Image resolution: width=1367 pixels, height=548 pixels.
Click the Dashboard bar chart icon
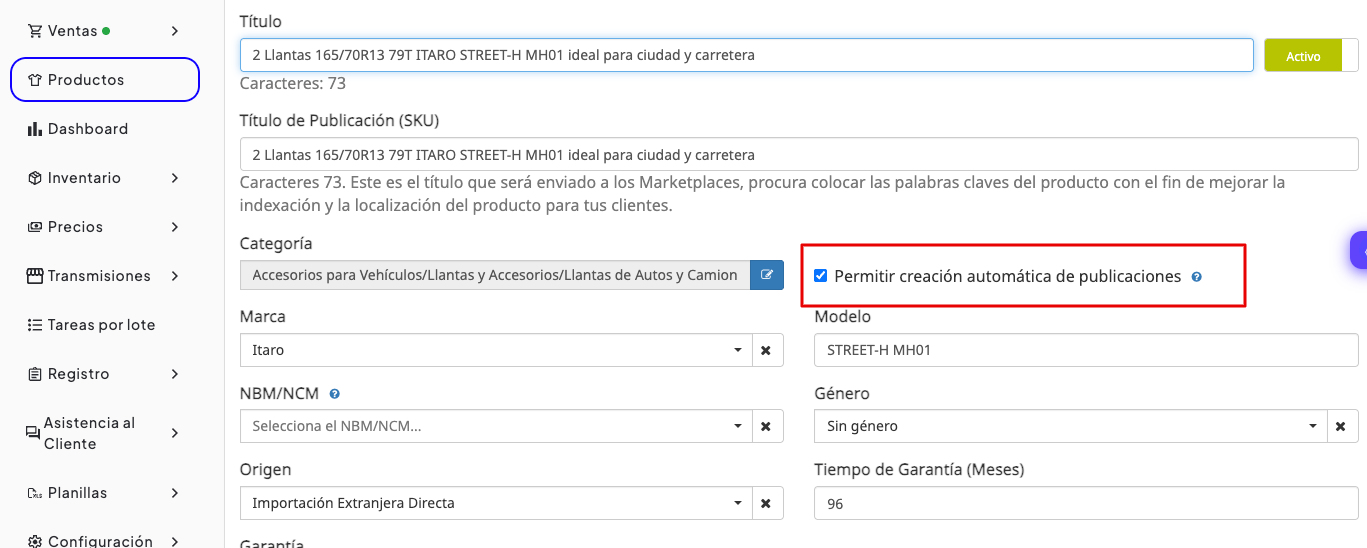(35, 129)
